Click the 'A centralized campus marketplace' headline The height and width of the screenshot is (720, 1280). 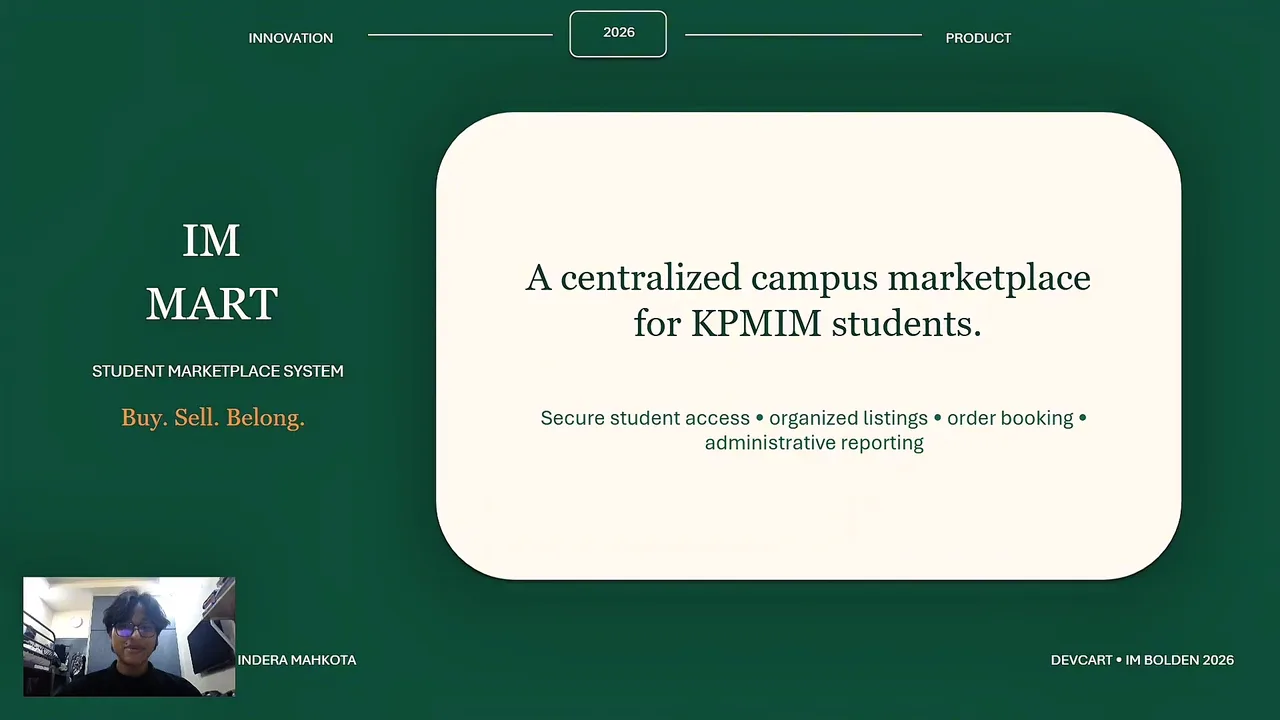(808, 300)
